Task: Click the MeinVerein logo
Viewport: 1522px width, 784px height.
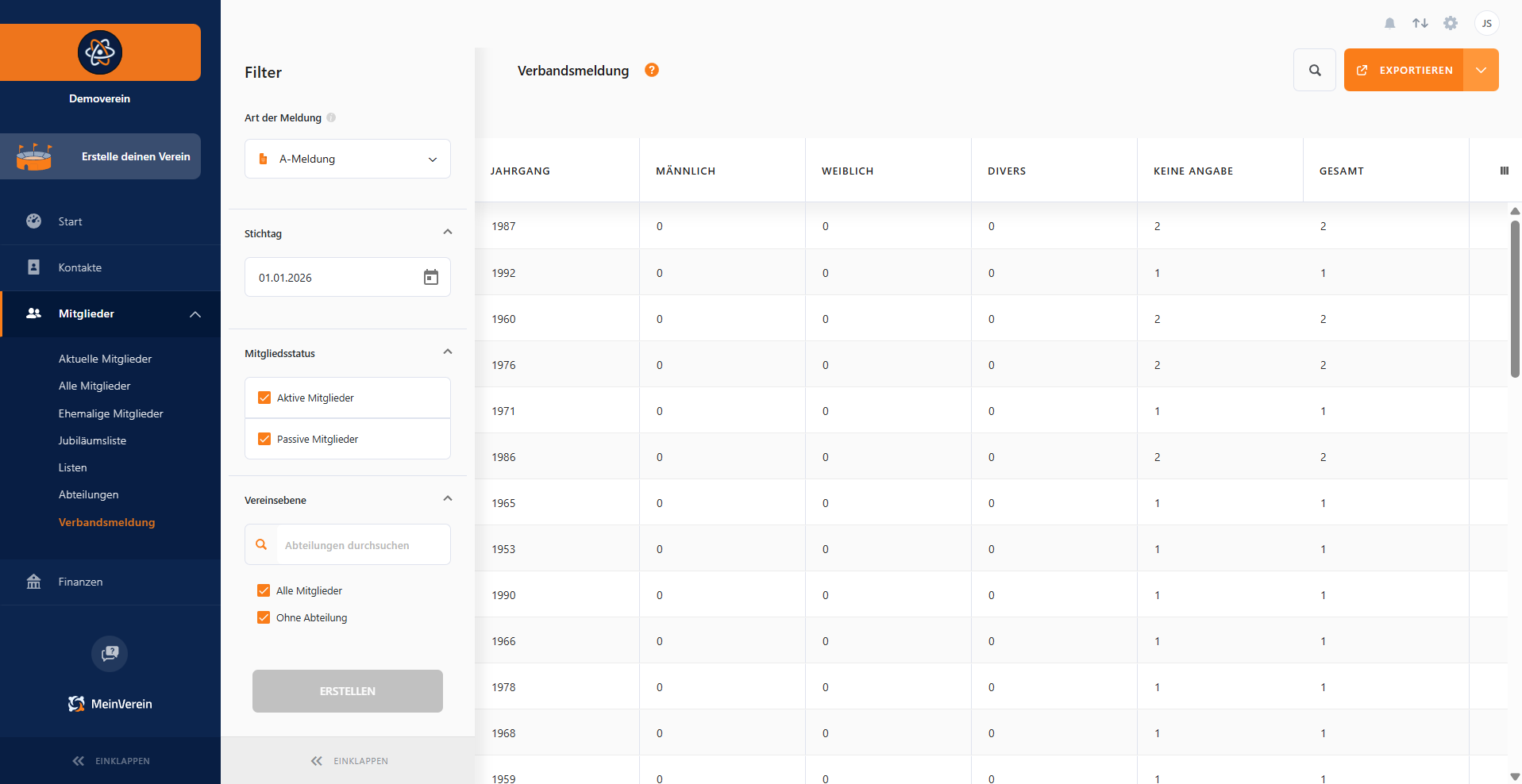Action: 110,704
